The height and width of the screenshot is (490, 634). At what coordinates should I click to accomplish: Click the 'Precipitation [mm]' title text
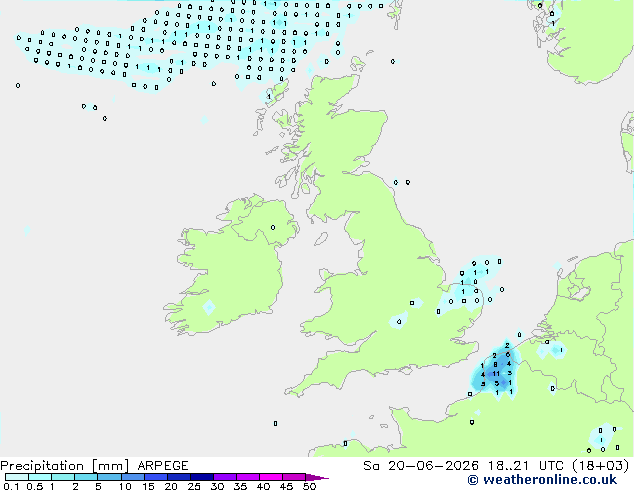coord(65,466)
